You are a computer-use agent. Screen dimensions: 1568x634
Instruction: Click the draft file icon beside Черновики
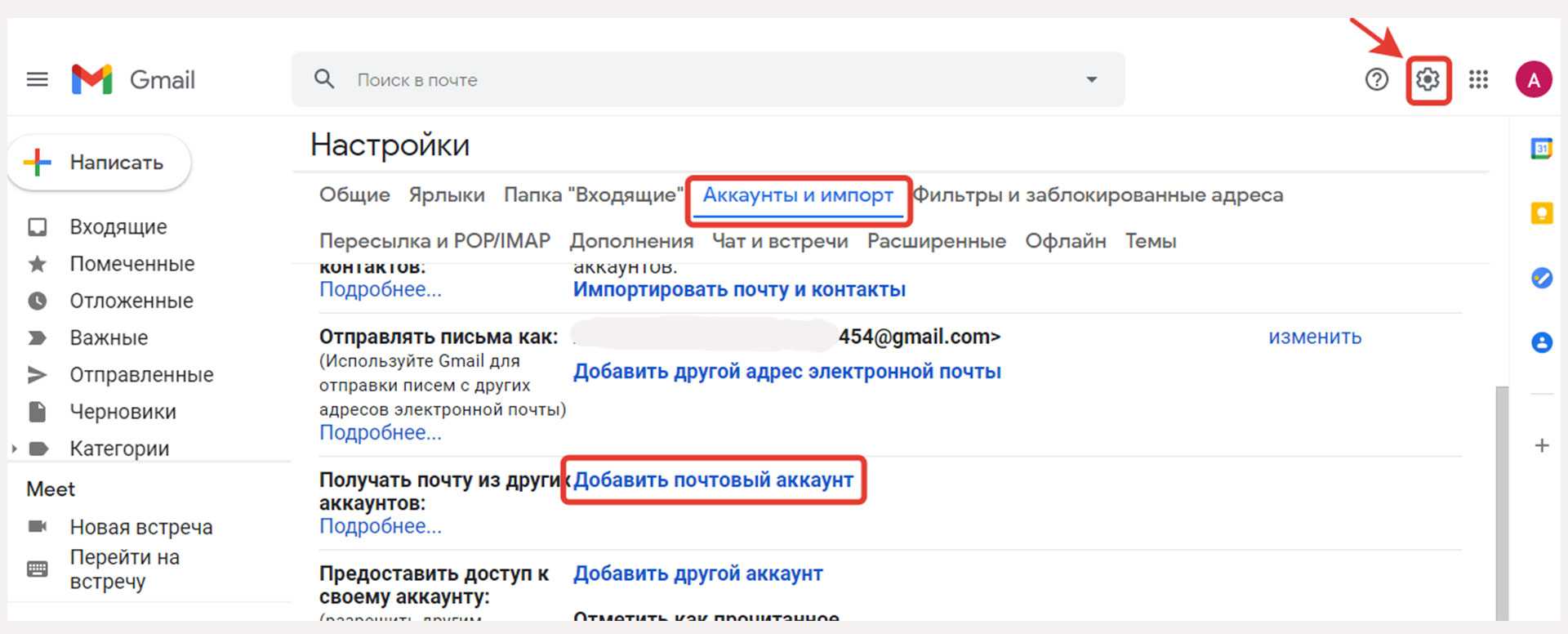[37, 411]
